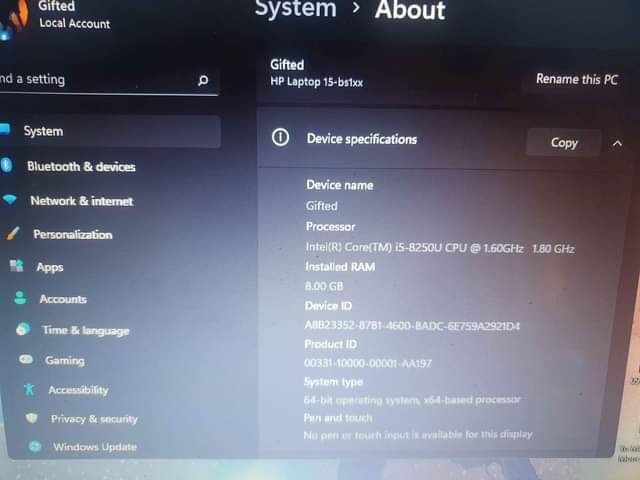
Task: Go to Personalization settings
Action: point(72,234)
